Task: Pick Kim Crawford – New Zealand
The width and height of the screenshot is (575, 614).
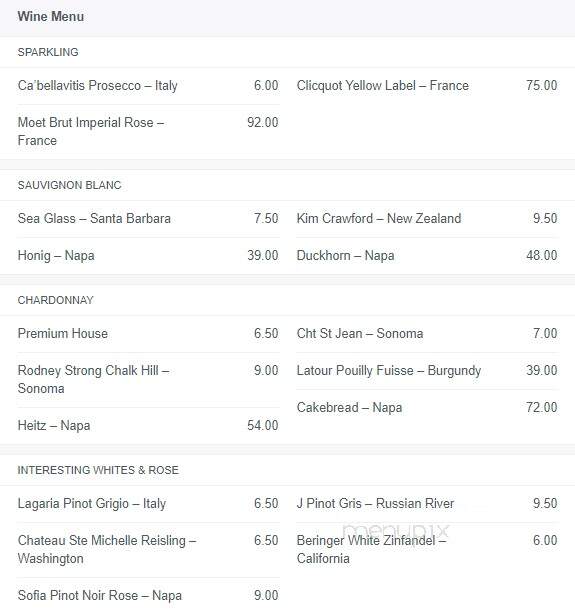Action: click(379, 219)
